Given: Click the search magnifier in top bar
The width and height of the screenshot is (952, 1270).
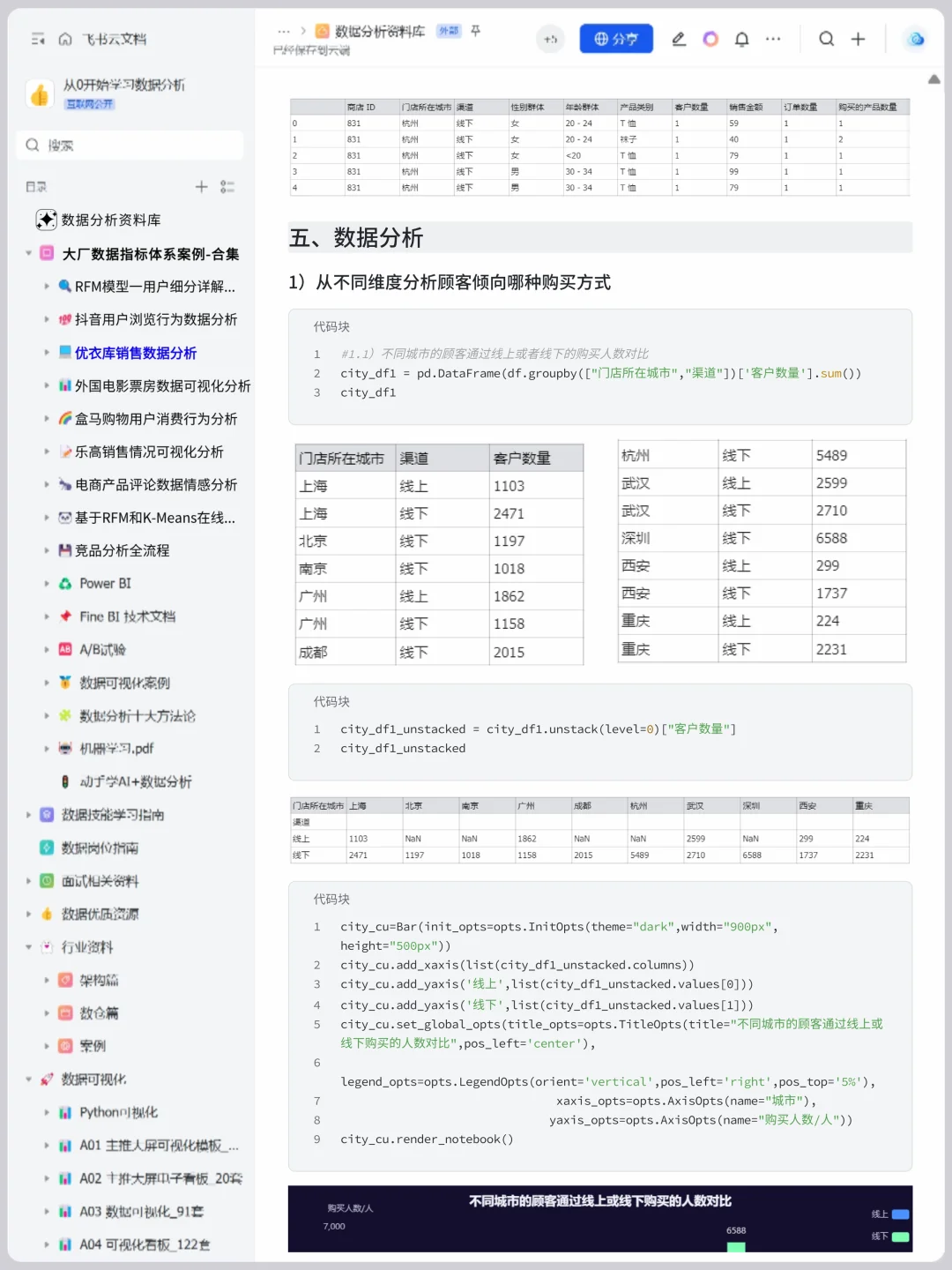Looking at the screenshot, I should tap(825, 39).
